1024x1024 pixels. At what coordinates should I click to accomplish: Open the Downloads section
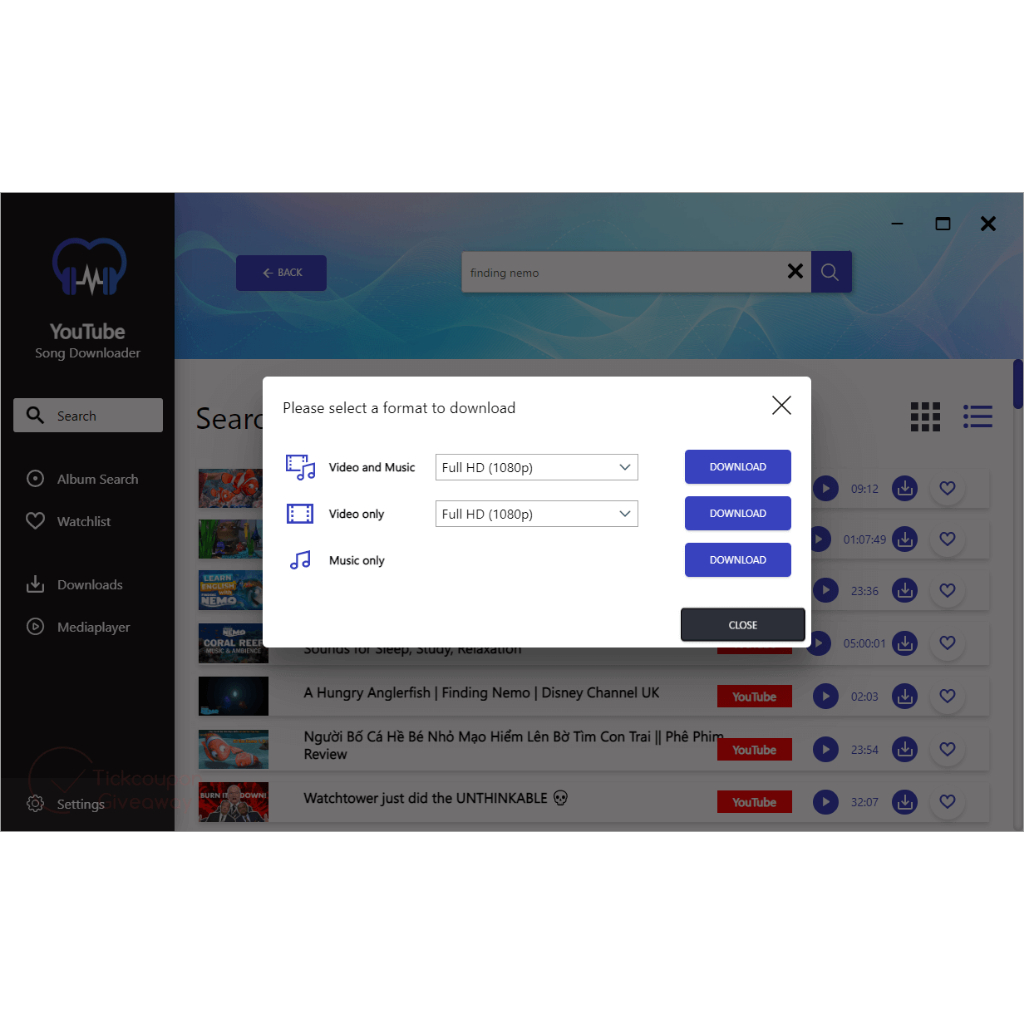(x=89, y=585)
